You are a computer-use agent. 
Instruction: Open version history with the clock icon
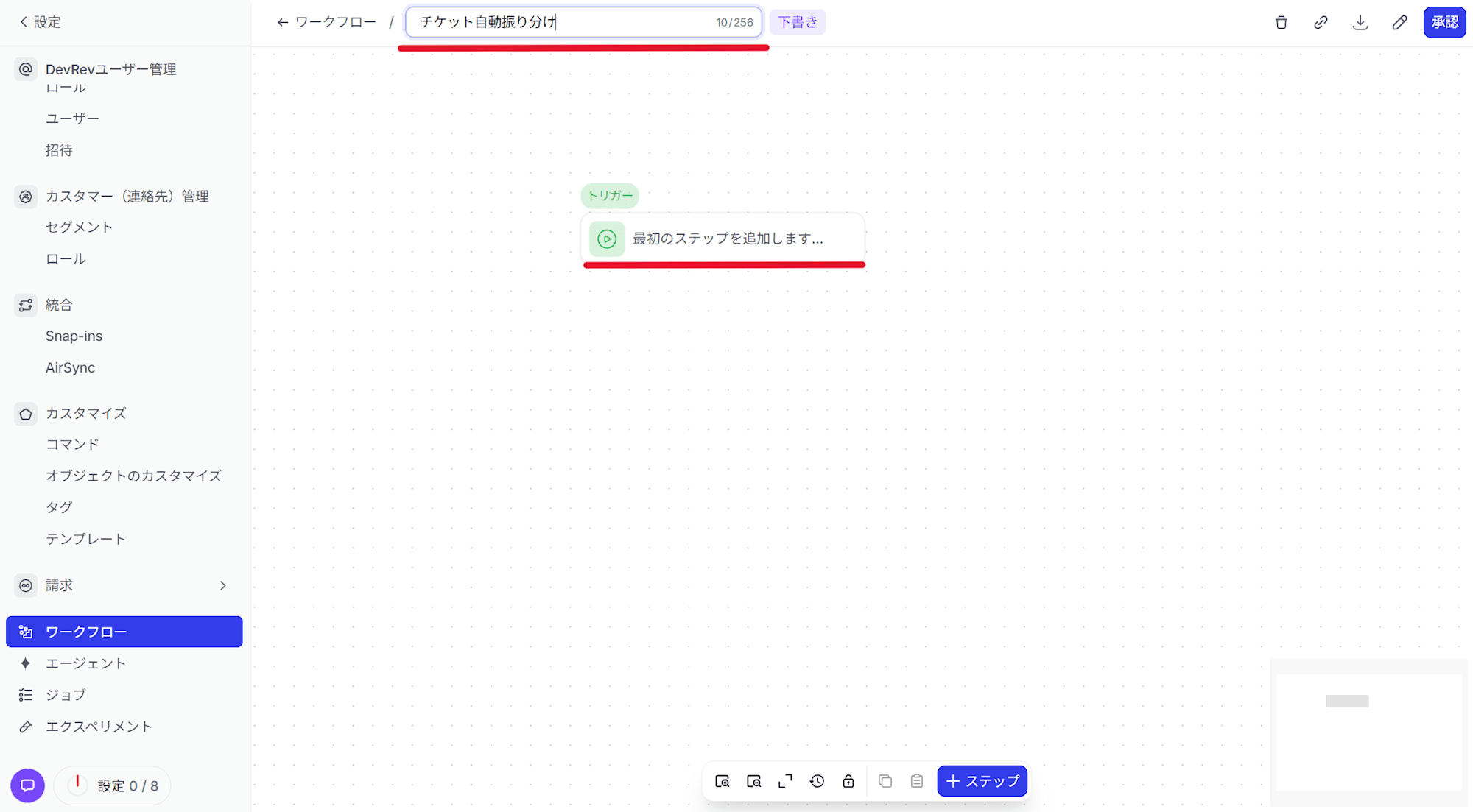point(817,781)
